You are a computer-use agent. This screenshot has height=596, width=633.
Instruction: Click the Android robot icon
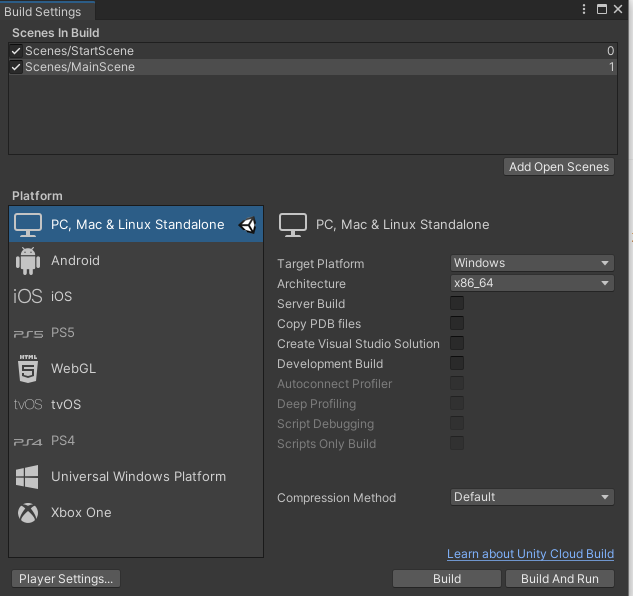[x=28, y=261]
